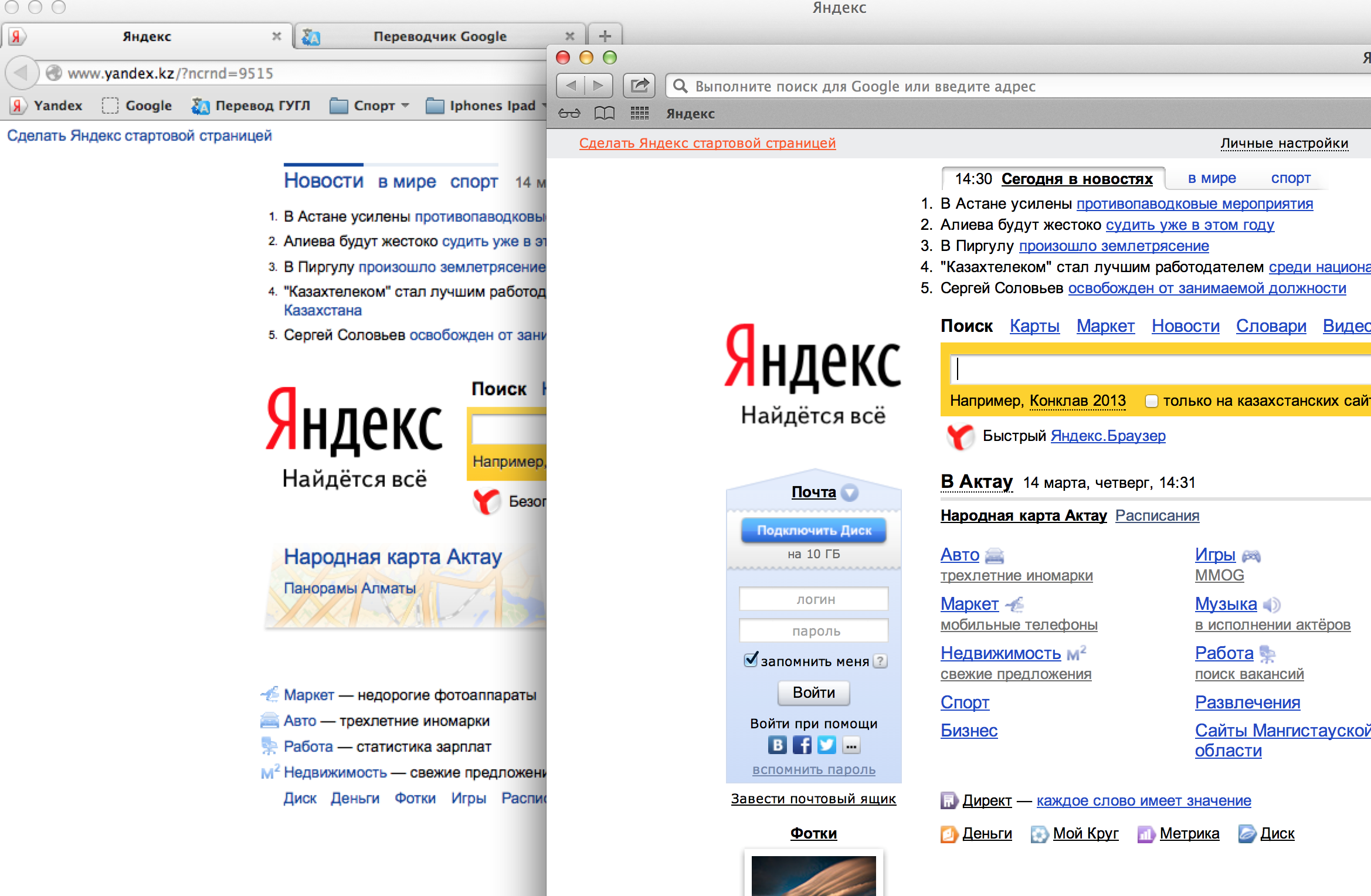Open Iphones Ipad bookmarks folder

[487, 106]
